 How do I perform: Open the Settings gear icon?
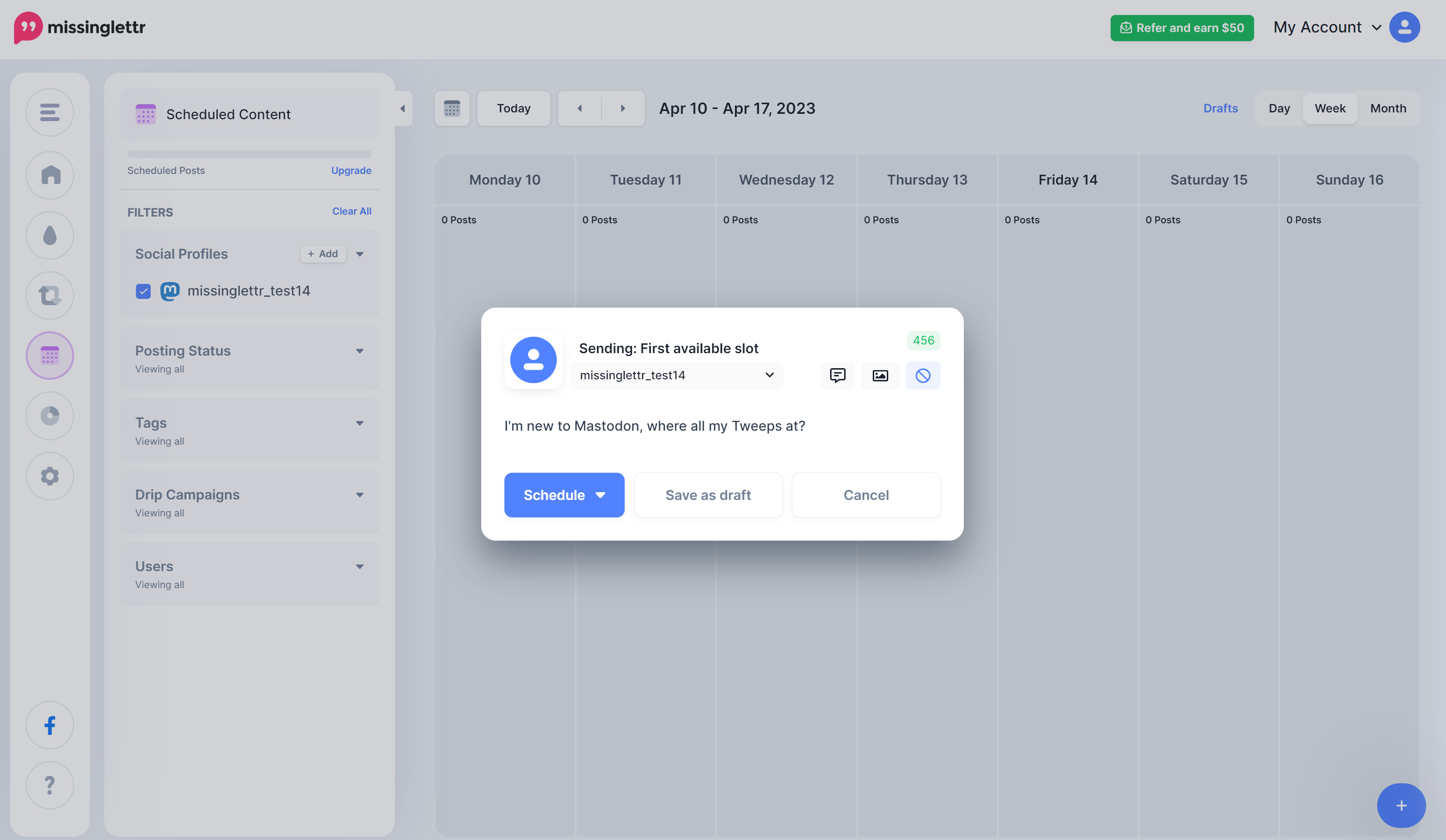[x=50, y=476]
